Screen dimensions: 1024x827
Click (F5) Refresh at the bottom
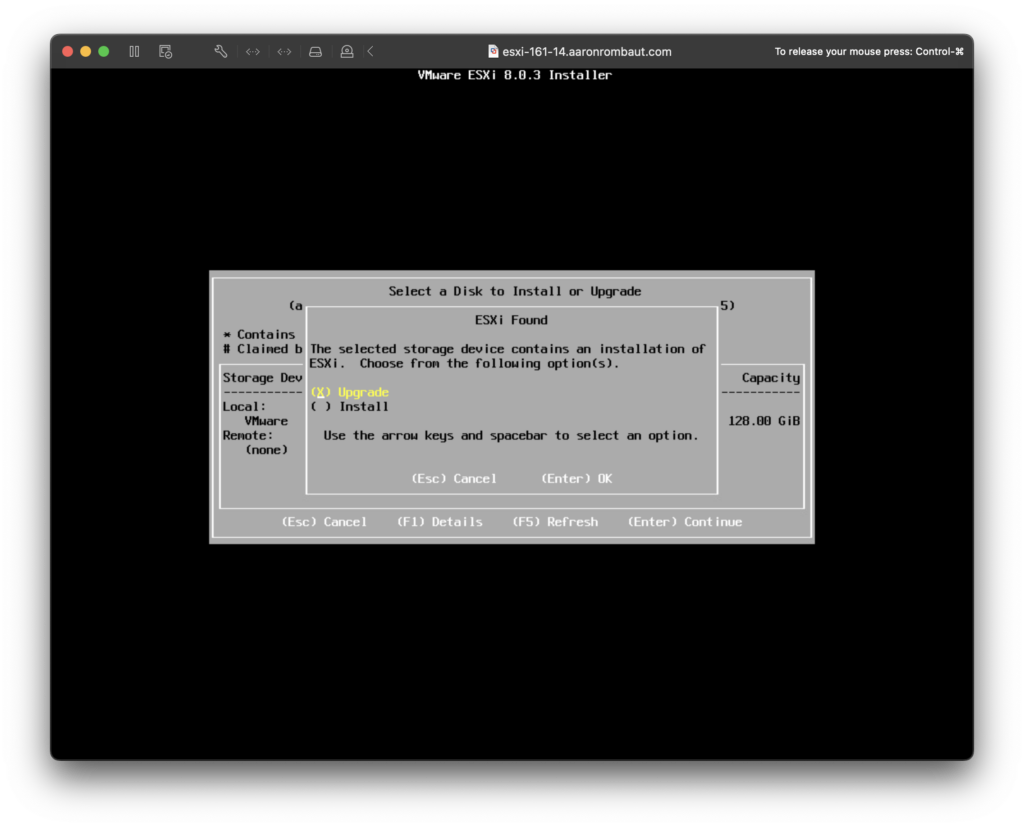point(555,522)
